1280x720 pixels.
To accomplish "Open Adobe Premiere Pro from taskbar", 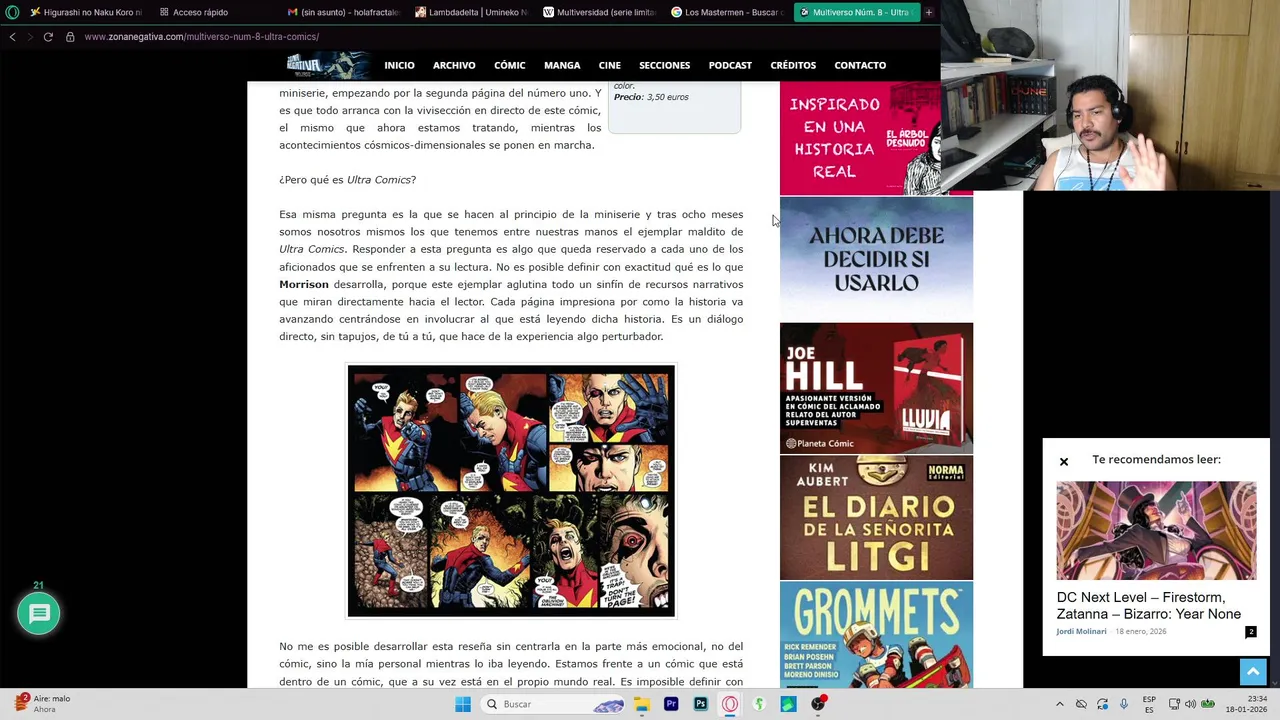I will pos(671,704).
